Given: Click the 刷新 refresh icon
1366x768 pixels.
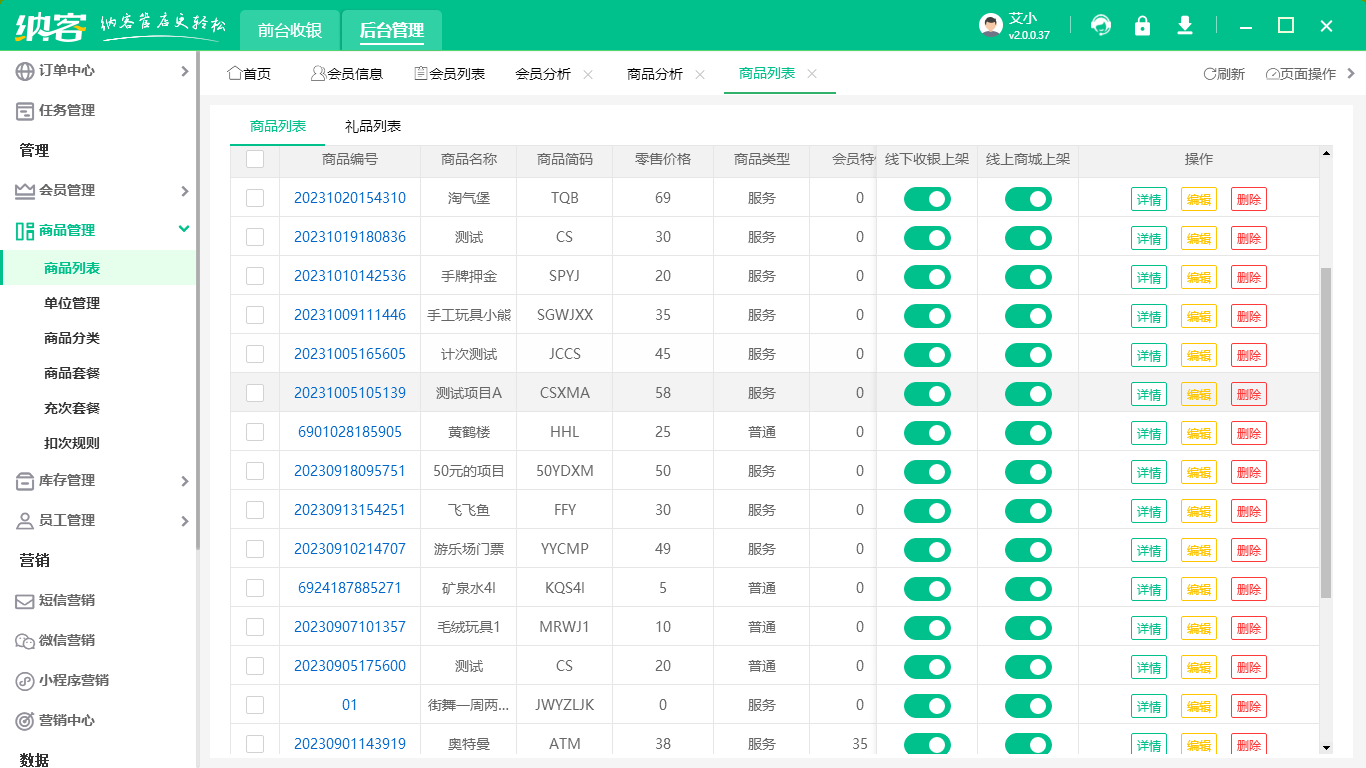Looking at the screenshot, I should pos(1209,74).
